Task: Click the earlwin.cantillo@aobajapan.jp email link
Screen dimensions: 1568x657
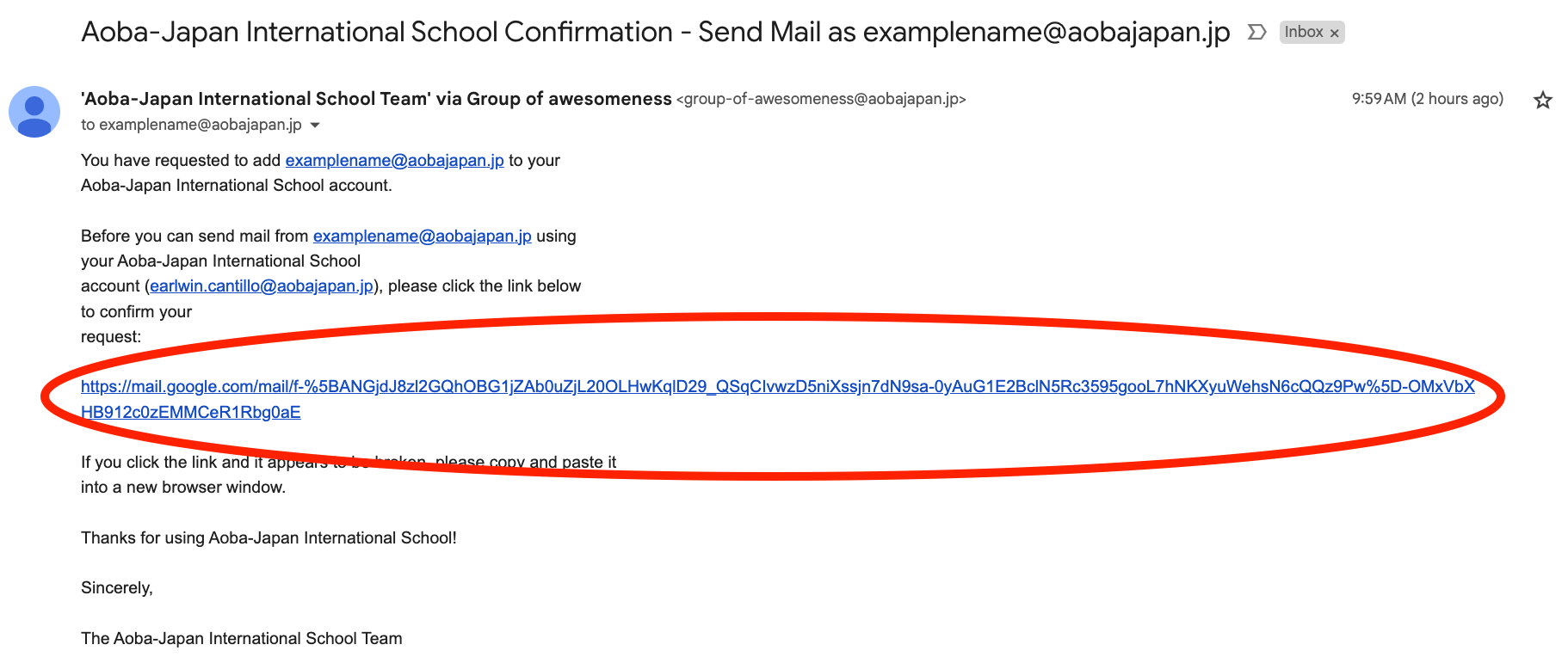Action: tap(262, 286)
